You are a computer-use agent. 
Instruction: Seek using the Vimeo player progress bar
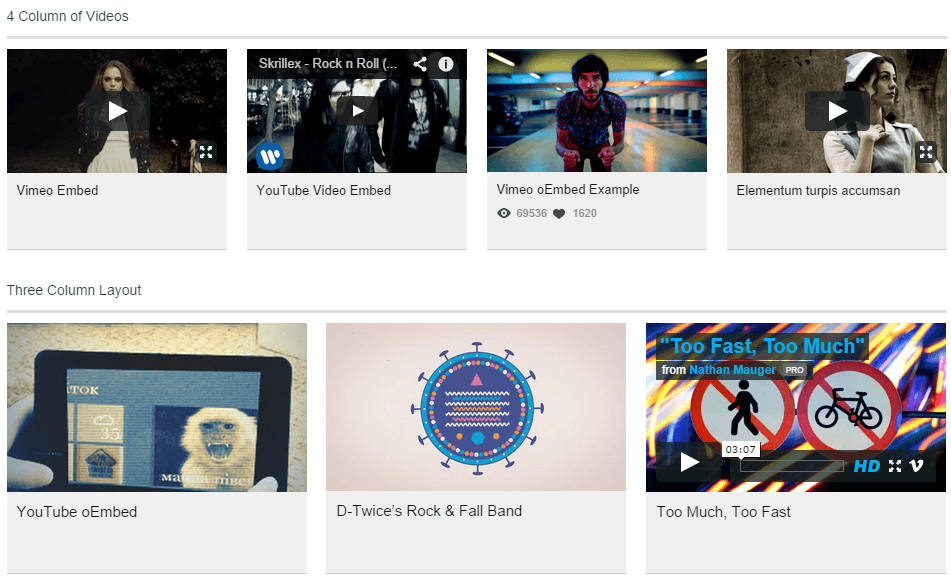[x=791, y=466]
